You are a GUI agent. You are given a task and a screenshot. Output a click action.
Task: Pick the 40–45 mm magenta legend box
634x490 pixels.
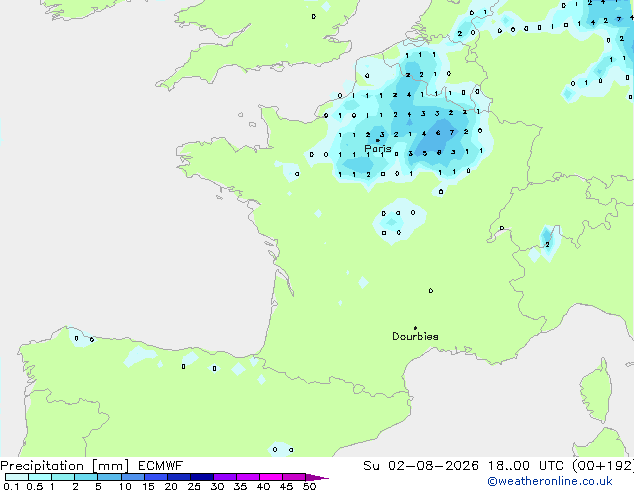point(271,477)
